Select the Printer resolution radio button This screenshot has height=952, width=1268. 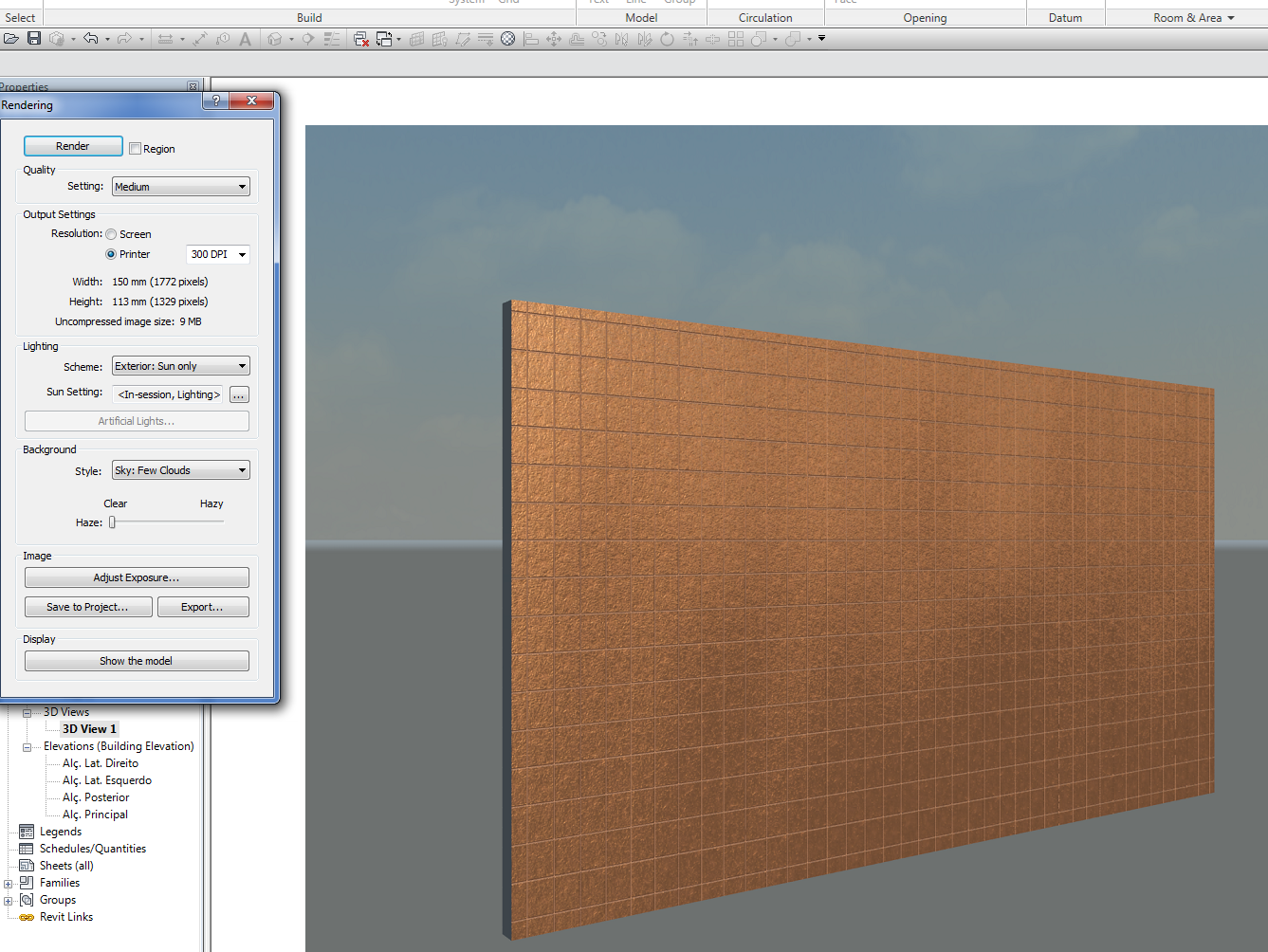[111, 254]
